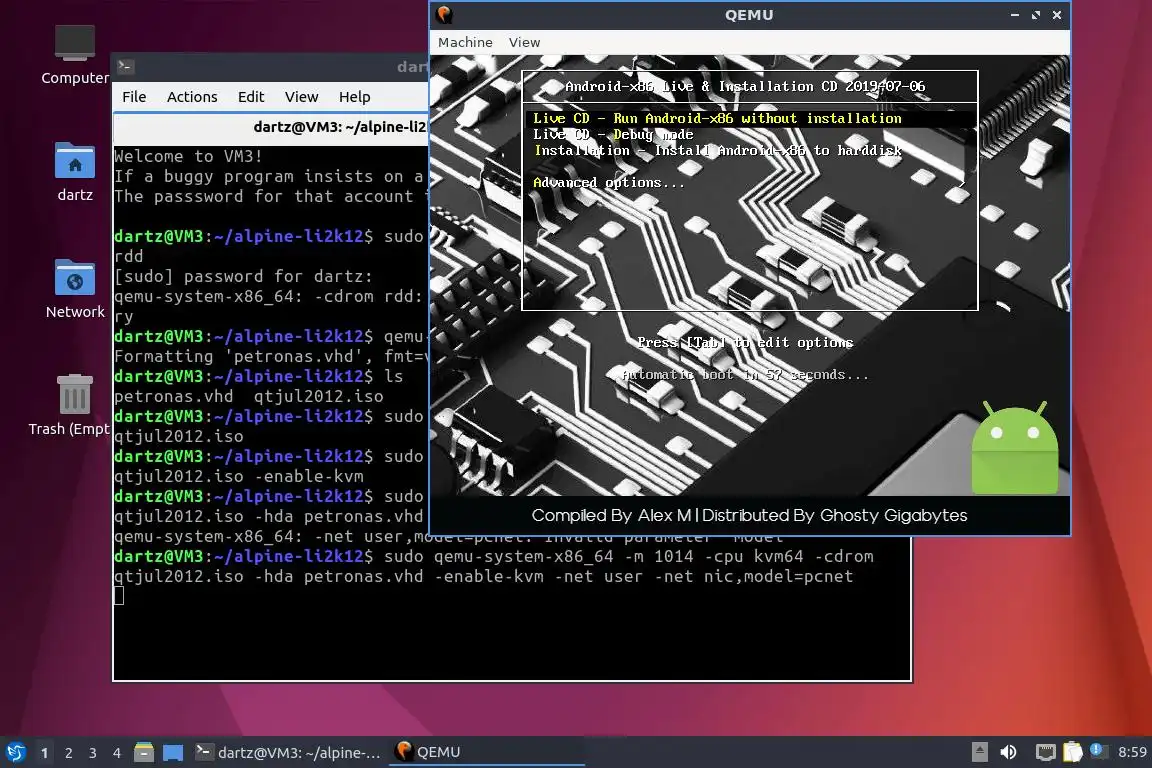
Task: Click the last sudo qemu-system-x86_64 command line
Action: 494,567
